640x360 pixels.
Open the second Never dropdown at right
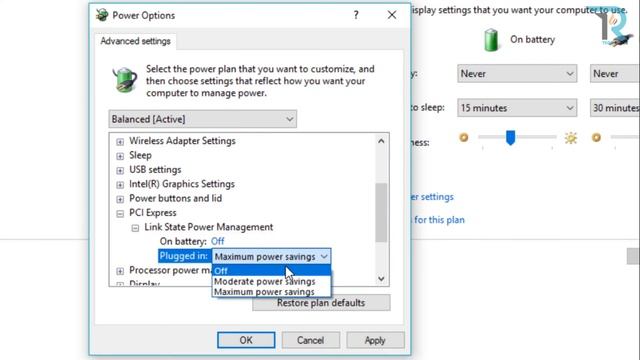coord(615,73)
